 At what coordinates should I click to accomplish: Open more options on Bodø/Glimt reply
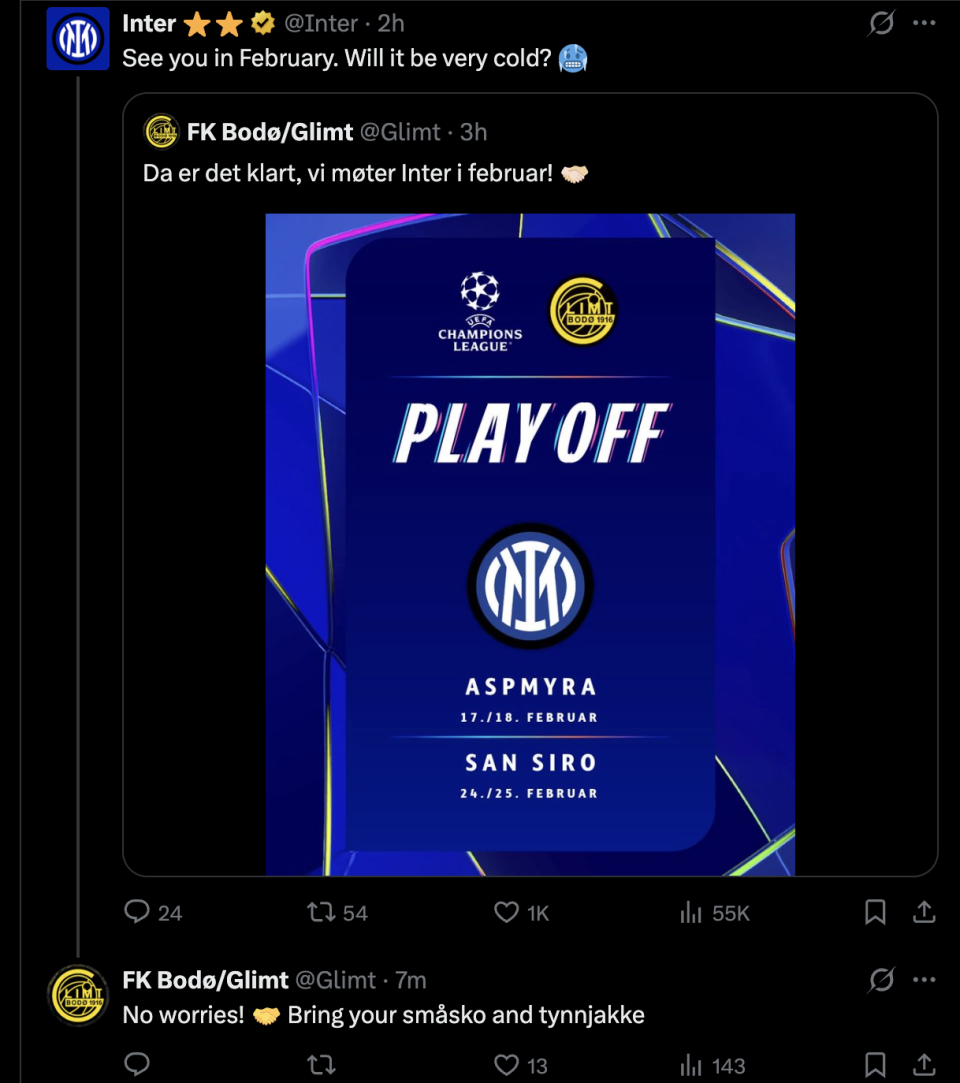point(925,980)
